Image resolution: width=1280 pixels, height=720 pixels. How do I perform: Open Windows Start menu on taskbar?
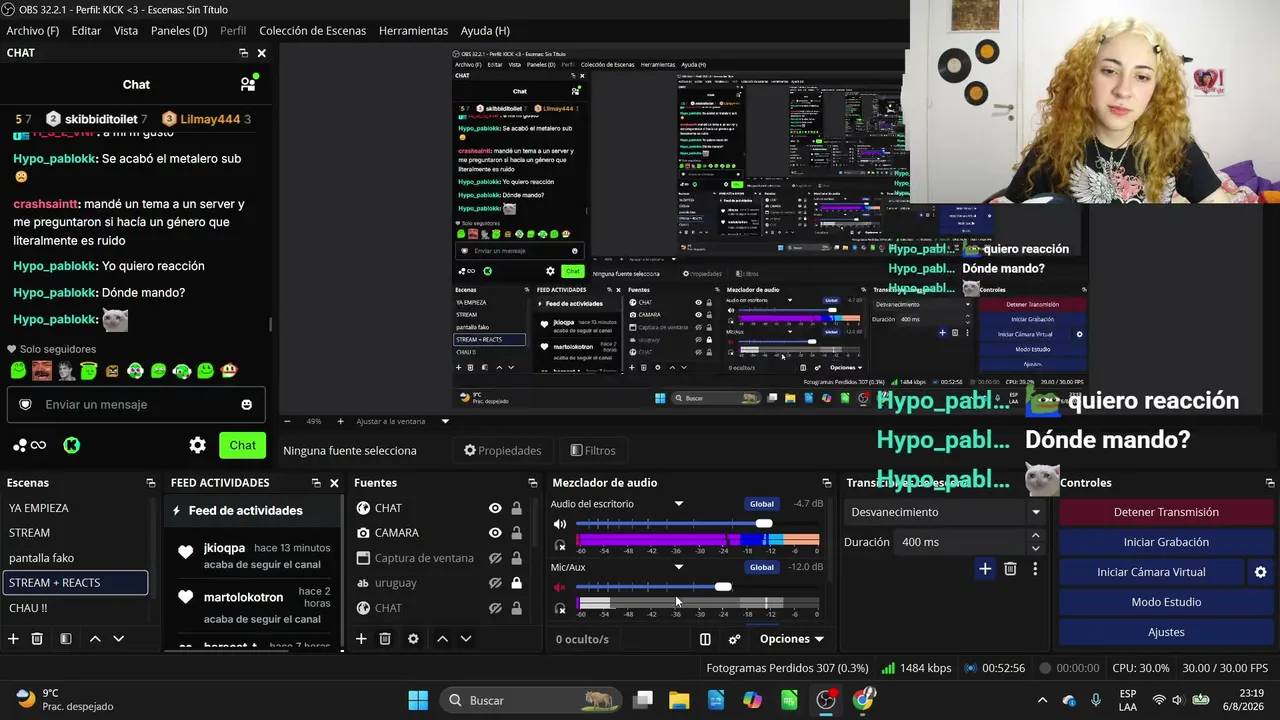click(418, 700)
